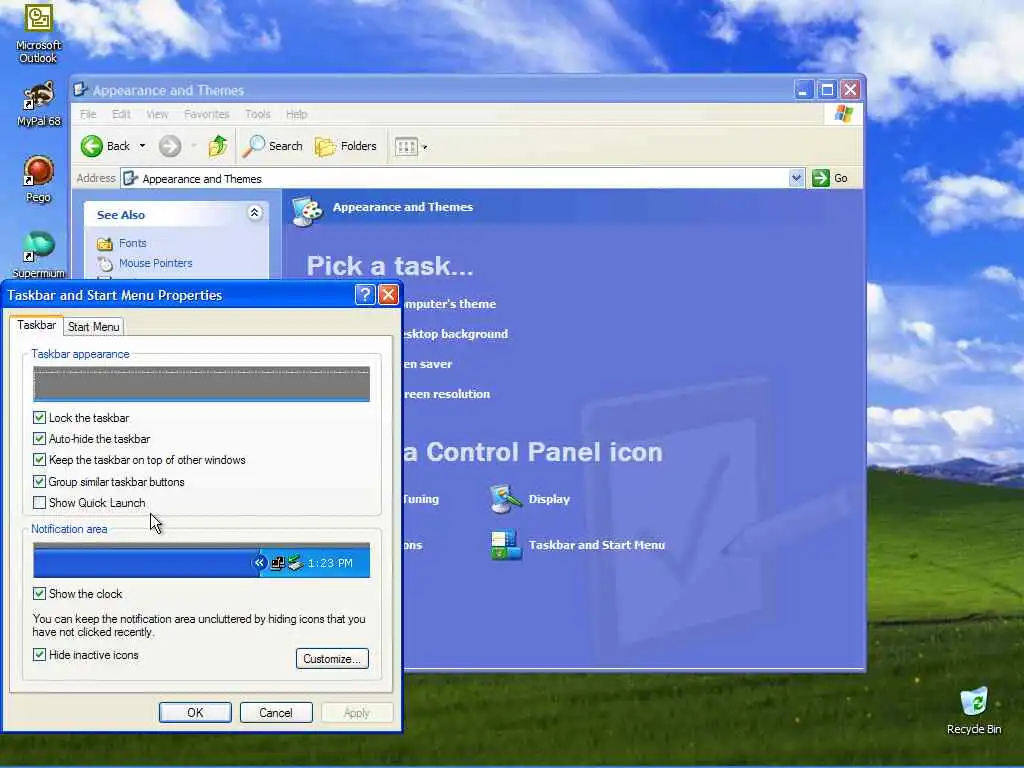Click the screen resolution task link
The image size is (1024, 768).
tap(447, 394)
